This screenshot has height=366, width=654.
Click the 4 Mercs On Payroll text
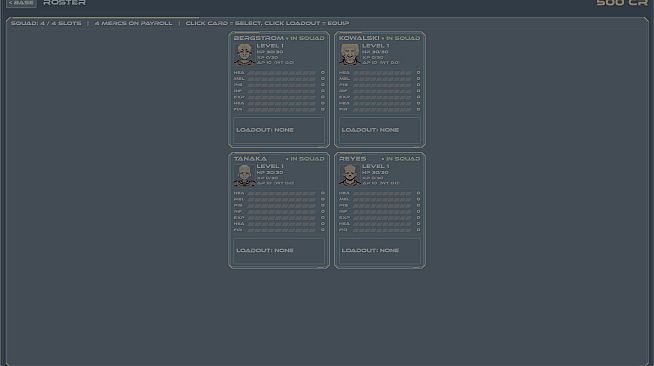click(133, 23)
